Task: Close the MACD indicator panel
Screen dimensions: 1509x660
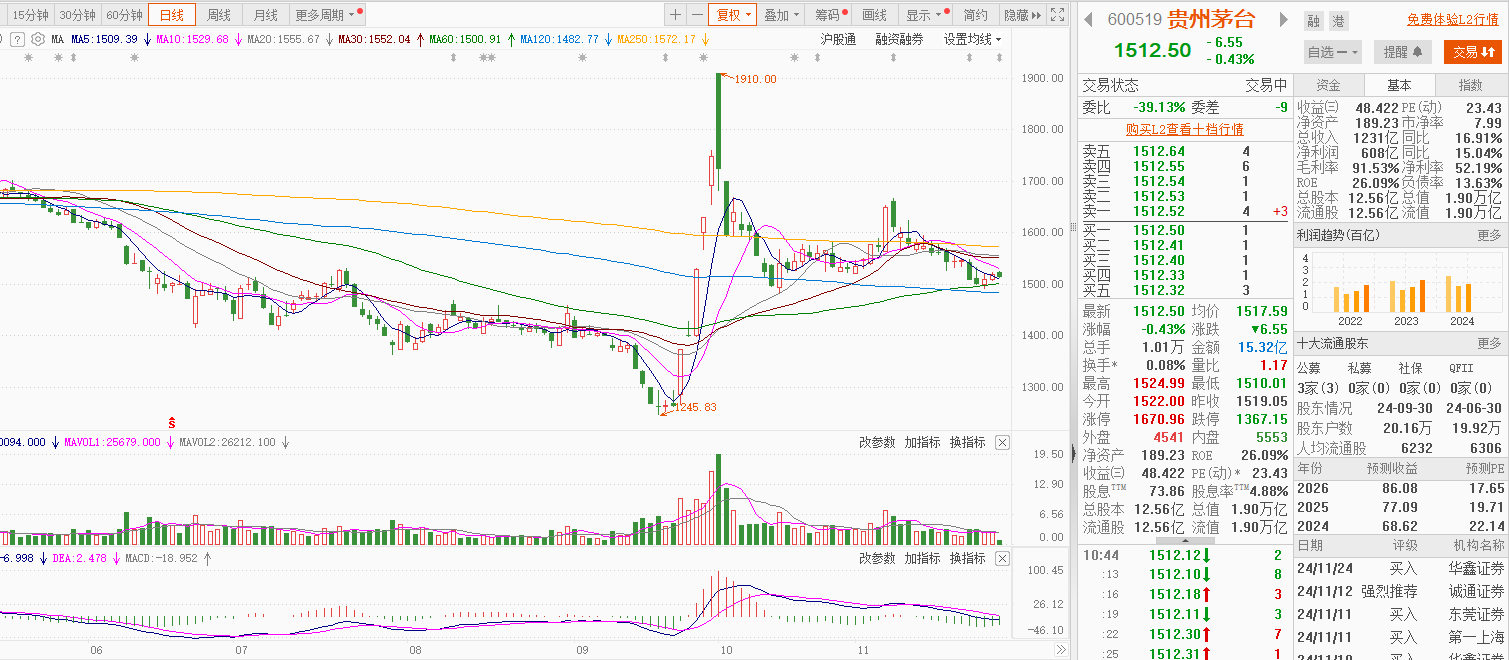Action: click(1002, 557)
